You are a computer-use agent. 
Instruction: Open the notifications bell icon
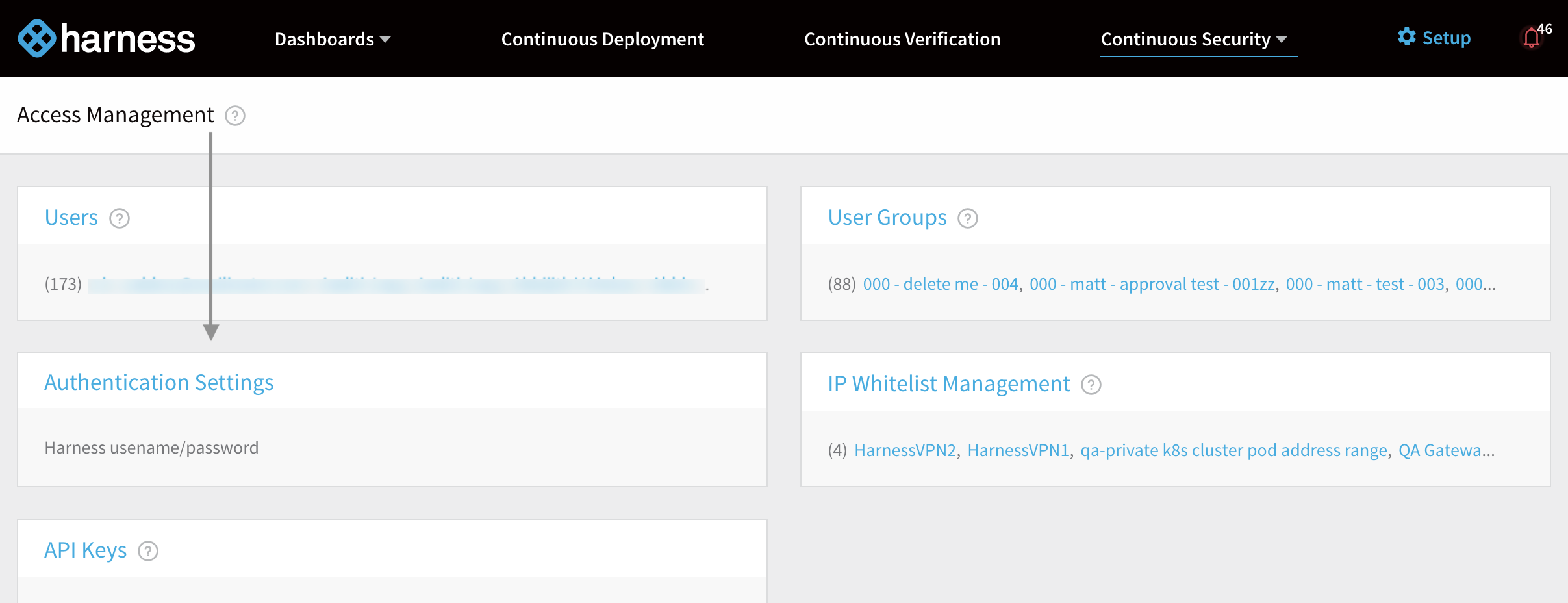1531,38
